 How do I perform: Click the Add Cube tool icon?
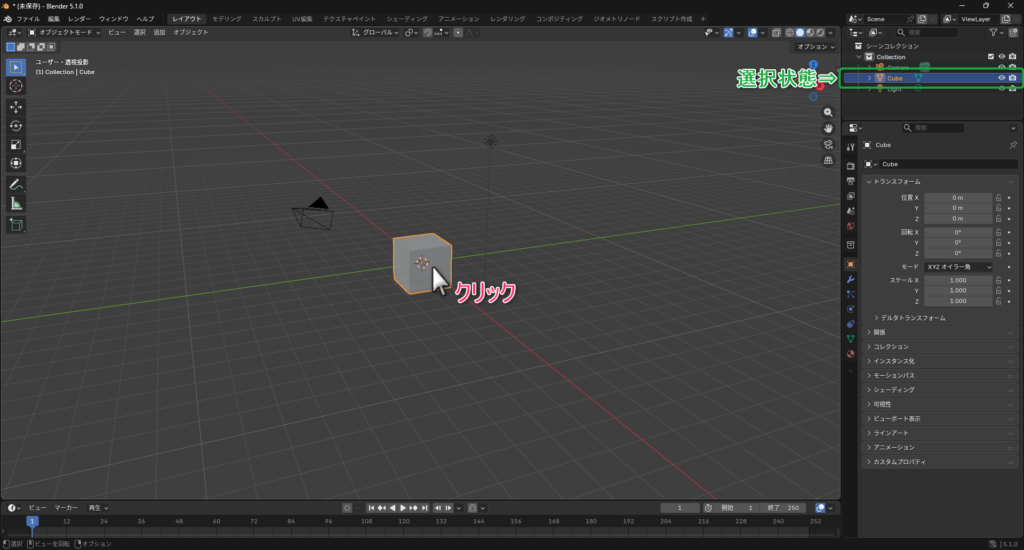(16, 225)
